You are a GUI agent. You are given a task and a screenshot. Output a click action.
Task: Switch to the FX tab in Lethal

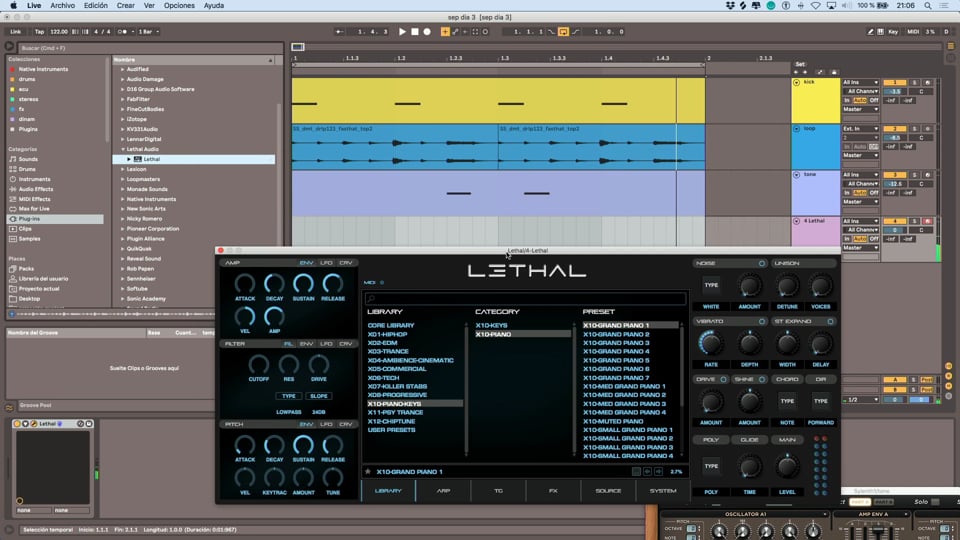tap(553, 491)
